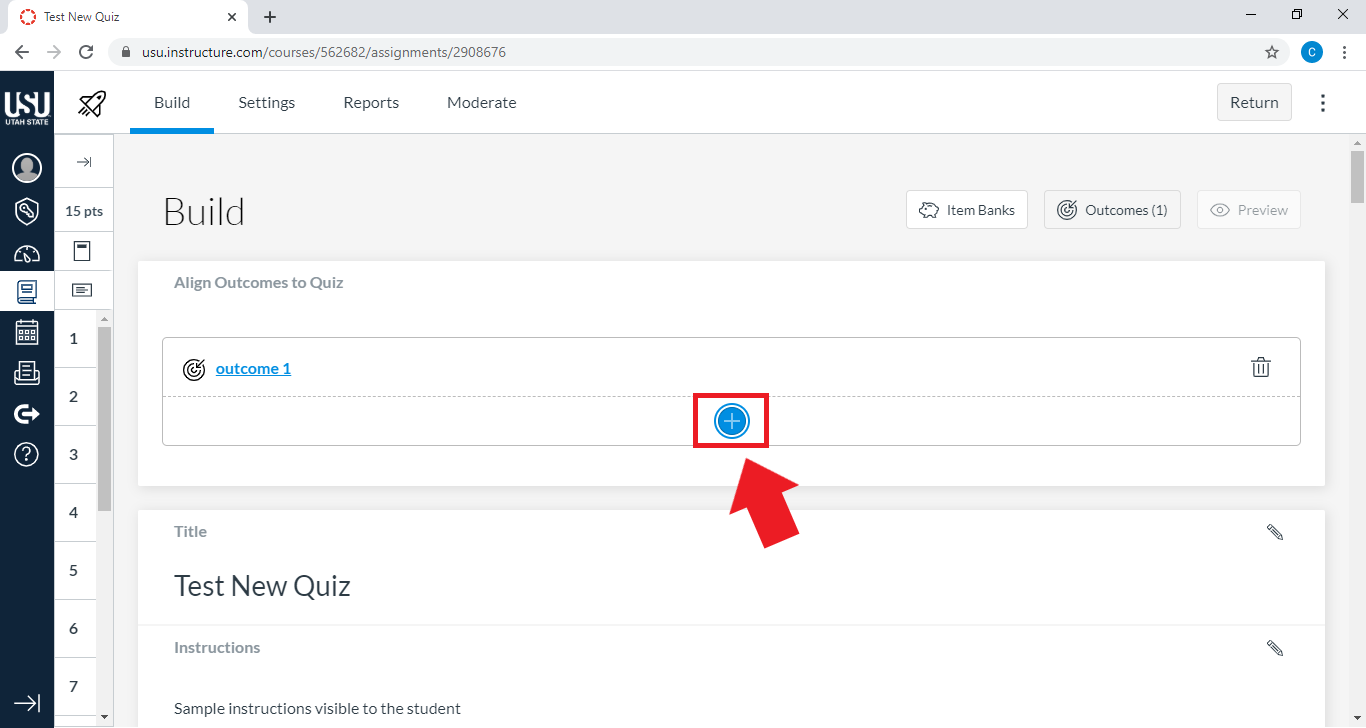Open the account profile avatar
Image resolution: width=1366 pixels, height=728 pixels.
pos(27,168)
